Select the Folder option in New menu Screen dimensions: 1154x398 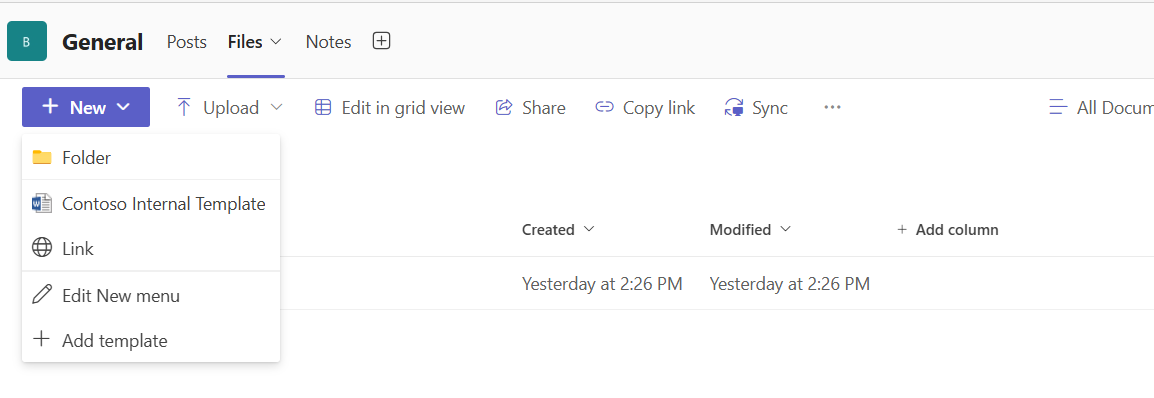(x=151, y=157)
